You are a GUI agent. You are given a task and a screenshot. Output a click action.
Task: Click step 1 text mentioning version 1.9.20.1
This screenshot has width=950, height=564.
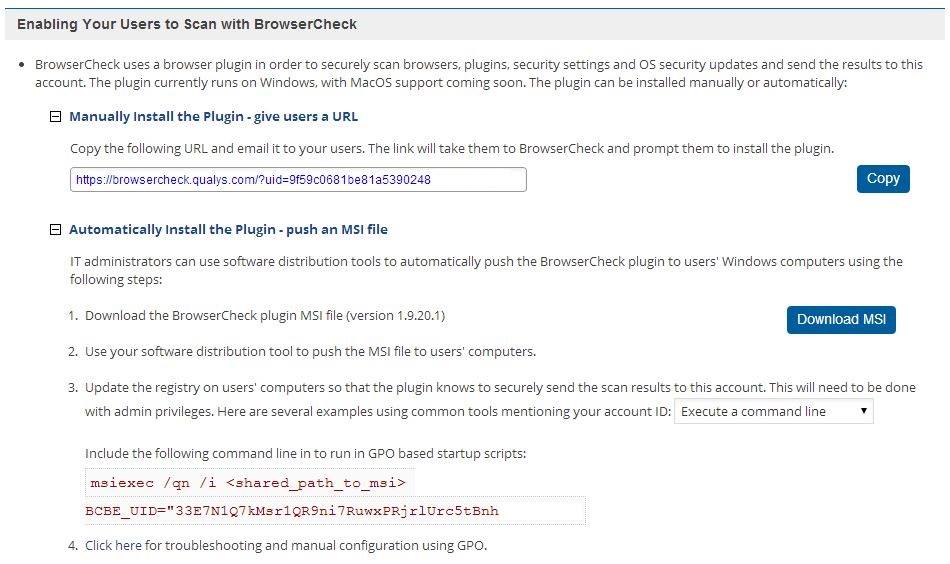265,316
